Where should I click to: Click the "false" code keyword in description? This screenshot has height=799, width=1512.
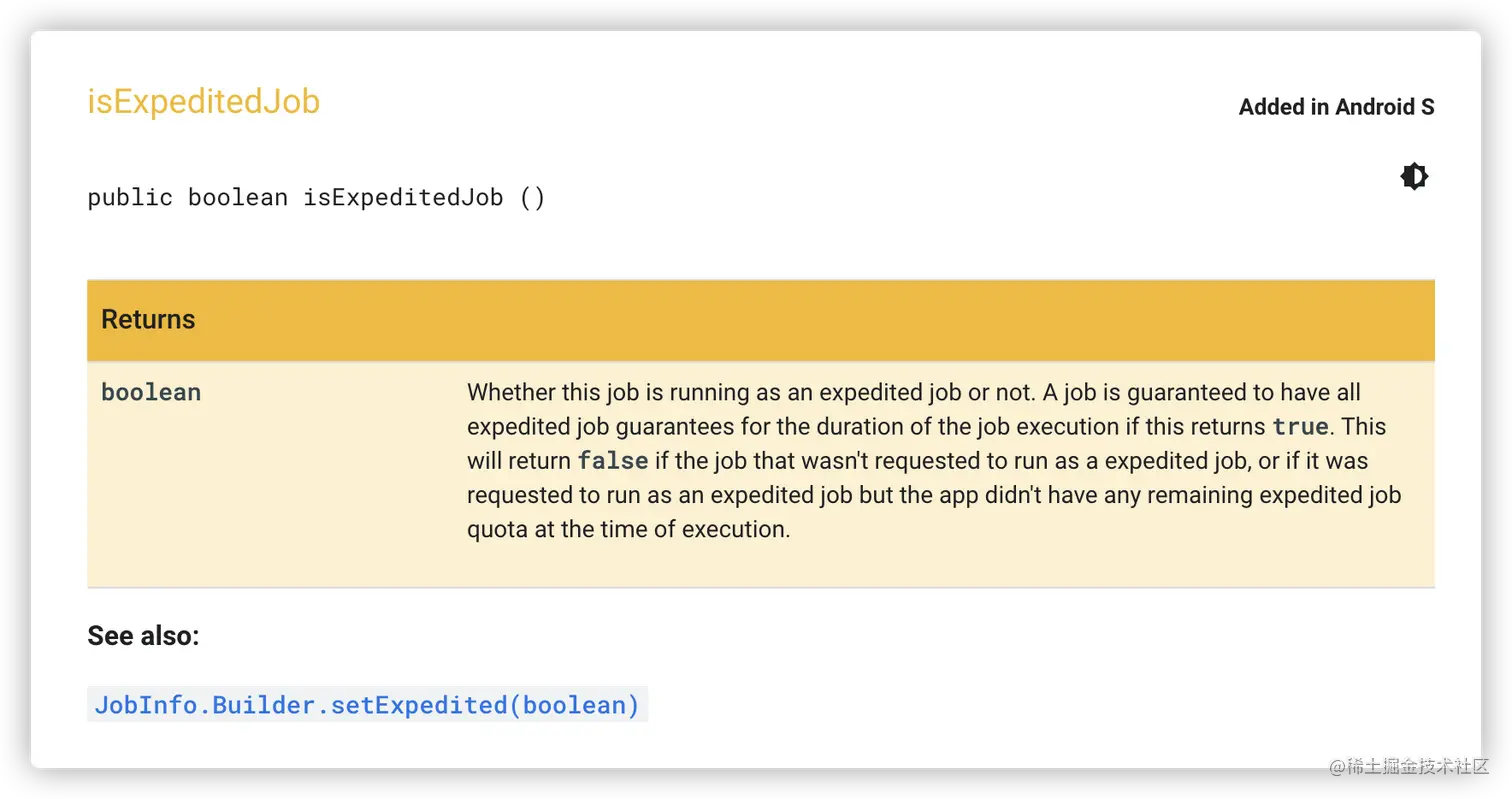tap(613, 461)
